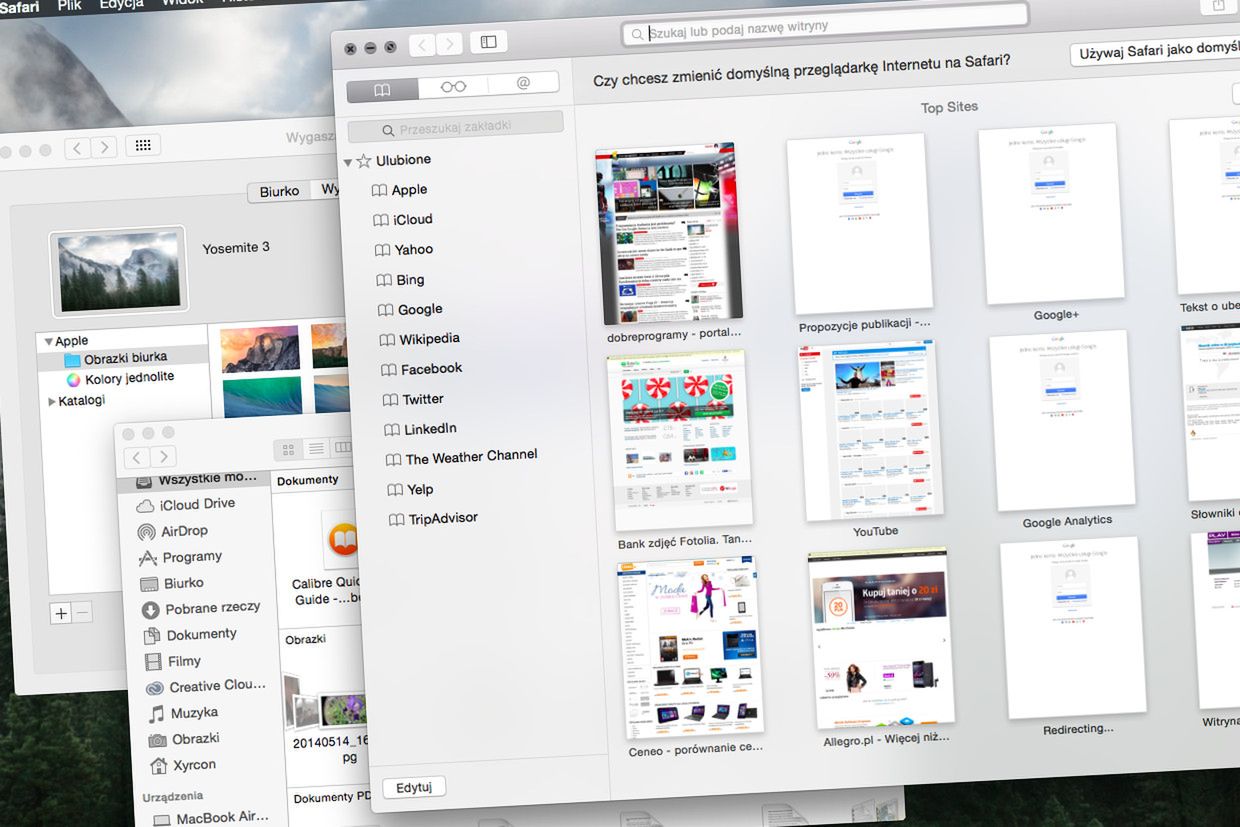Click the Edytuj button in bookmarks sidebar

[x=414, y=787]
